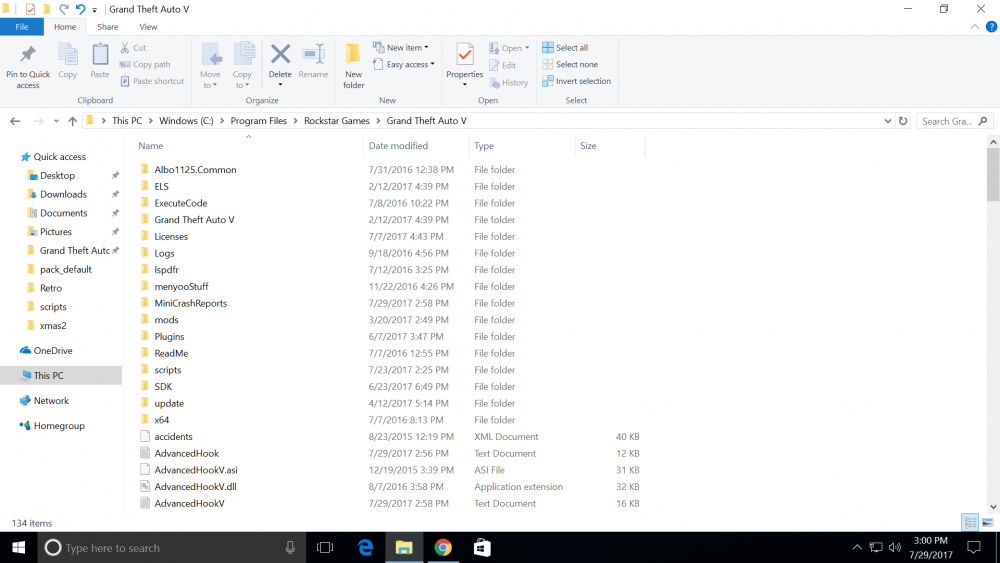The image size is (1000, 563).
Task: Expand the Delete button dropdown arrow
Action: (280, 84)
